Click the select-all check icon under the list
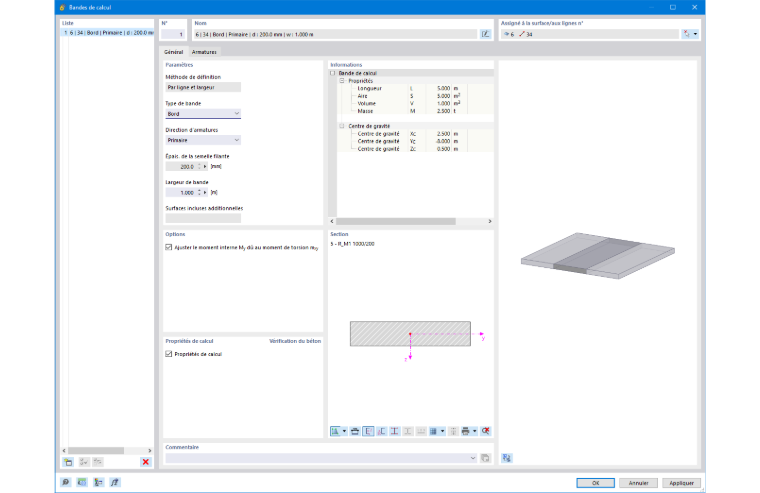 pyautogui.click(x=84, y=462)
